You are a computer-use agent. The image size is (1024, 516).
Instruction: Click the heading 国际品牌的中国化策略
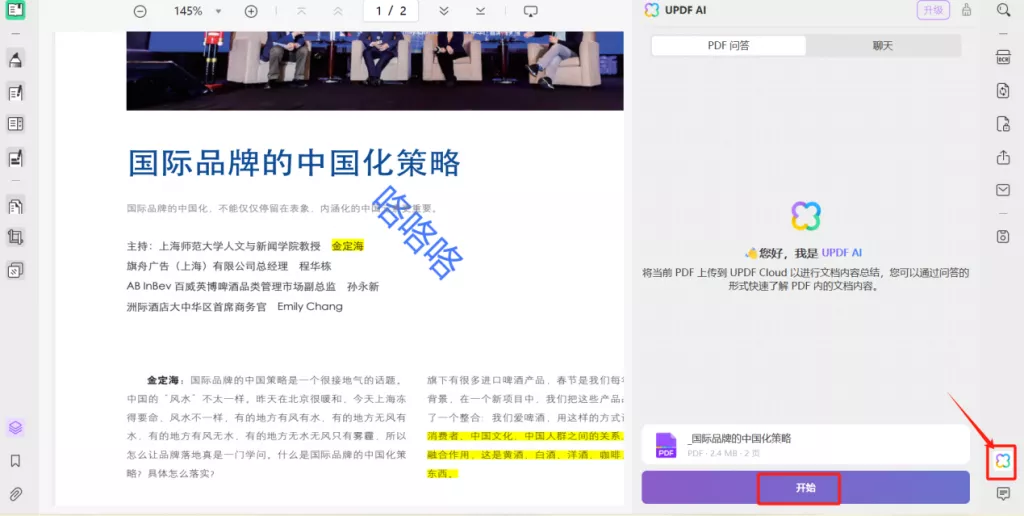295,163
